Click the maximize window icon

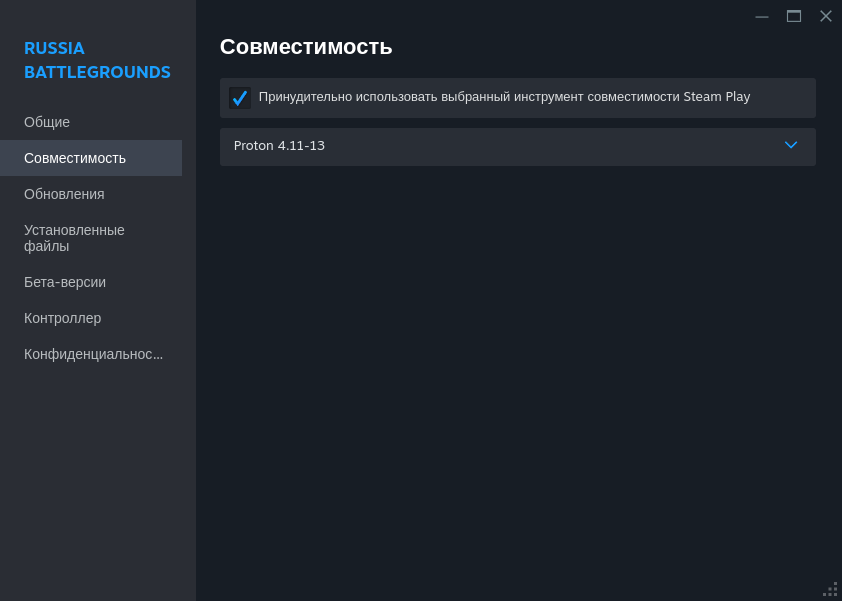tap(794, 16)
